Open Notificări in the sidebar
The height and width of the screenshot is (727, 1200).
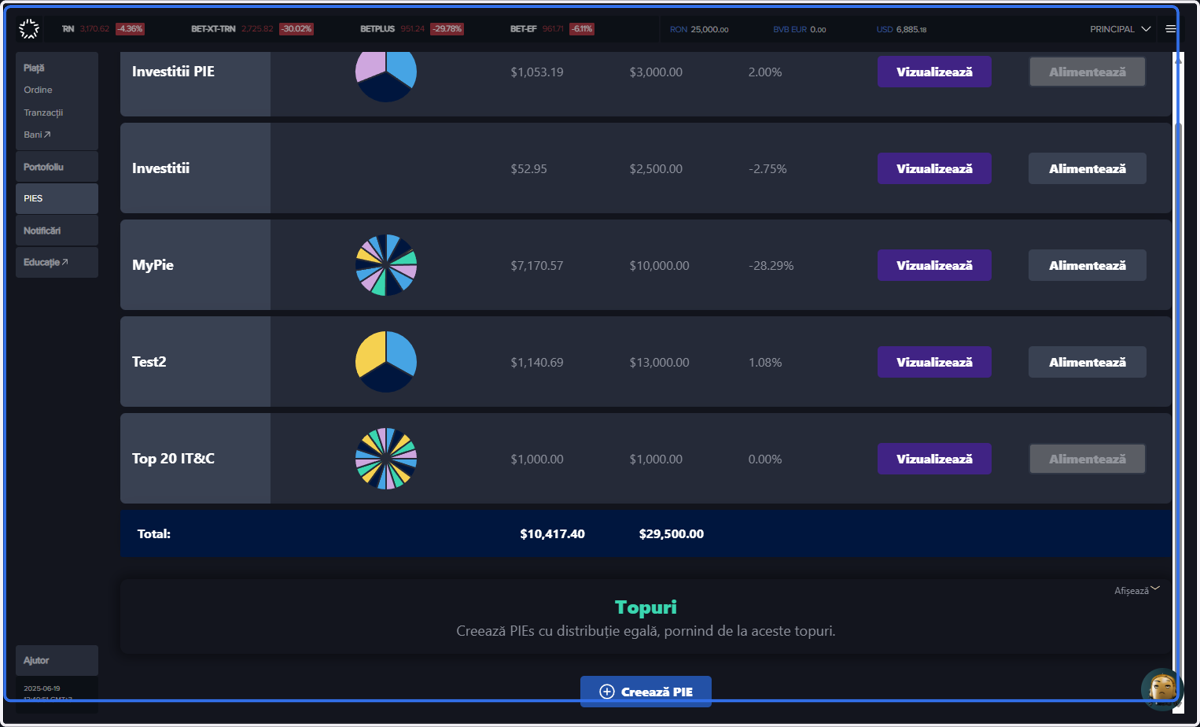[57, 230]
